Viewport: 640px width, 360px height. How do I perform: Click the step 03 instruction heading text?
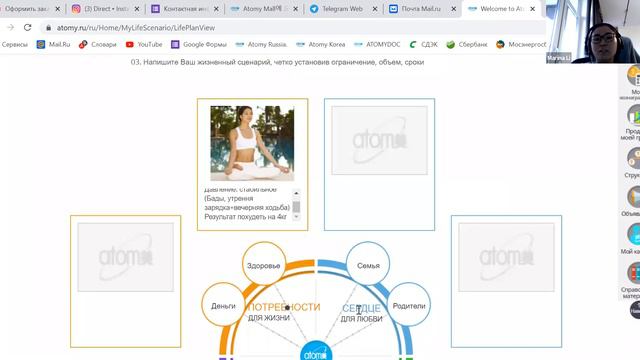point(278,62)
